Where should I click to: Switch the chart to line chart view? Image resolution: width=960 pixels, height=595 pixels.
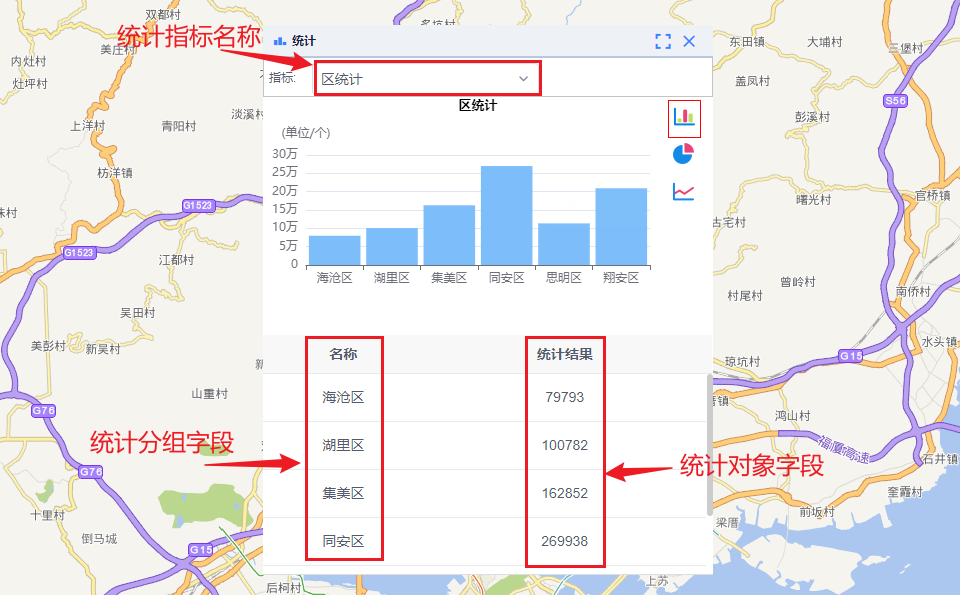point(683,192)
